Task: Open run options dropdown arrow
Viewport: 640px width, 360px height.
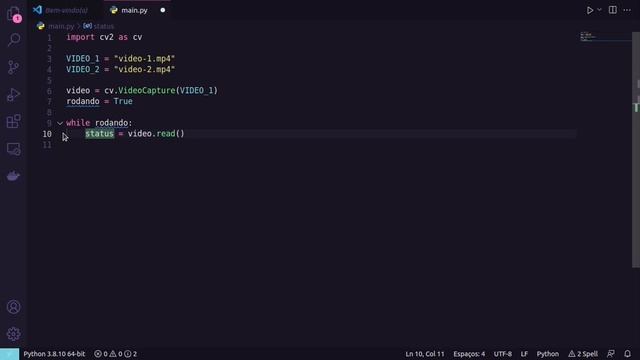Action: (599, 10)
